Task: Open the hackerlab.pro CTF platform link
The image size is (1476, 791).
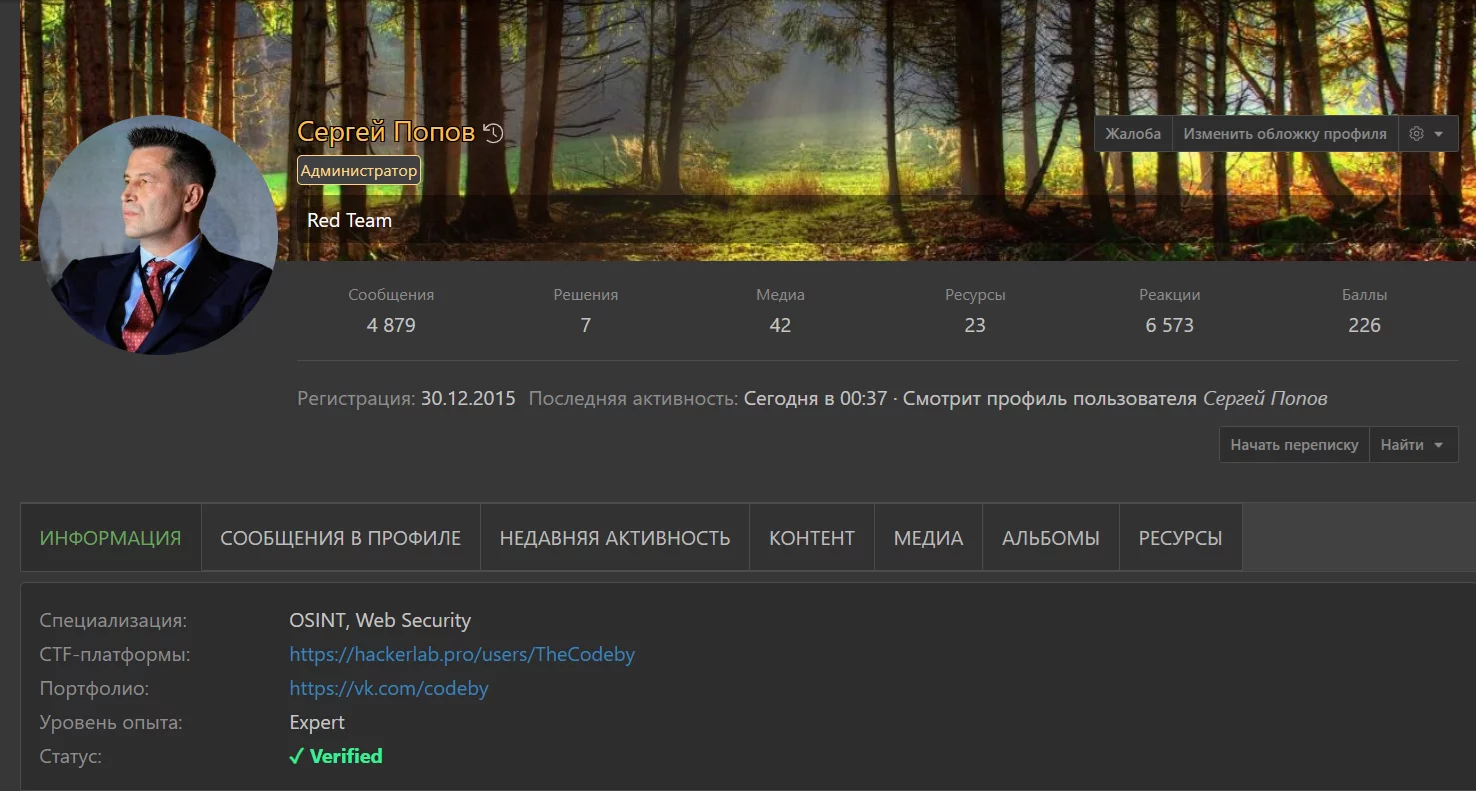Action: tap(461, 654)
